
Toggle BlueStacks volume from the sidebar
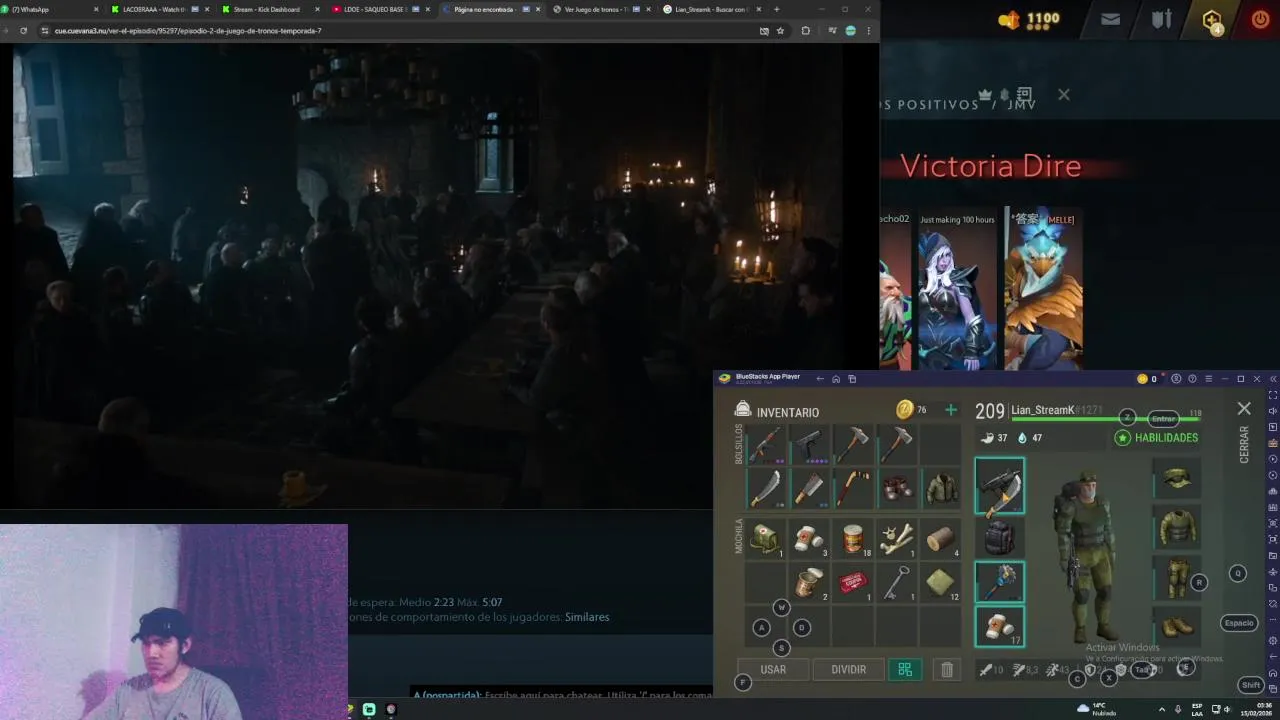click(x=1273, y=410)
